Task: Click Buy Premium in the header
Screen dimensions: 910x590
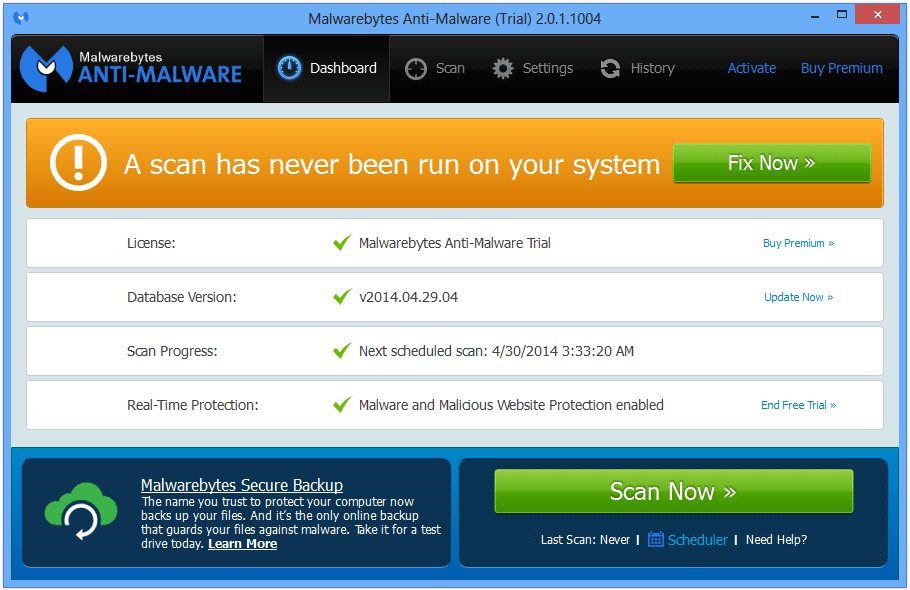Action: pos(842,68)
